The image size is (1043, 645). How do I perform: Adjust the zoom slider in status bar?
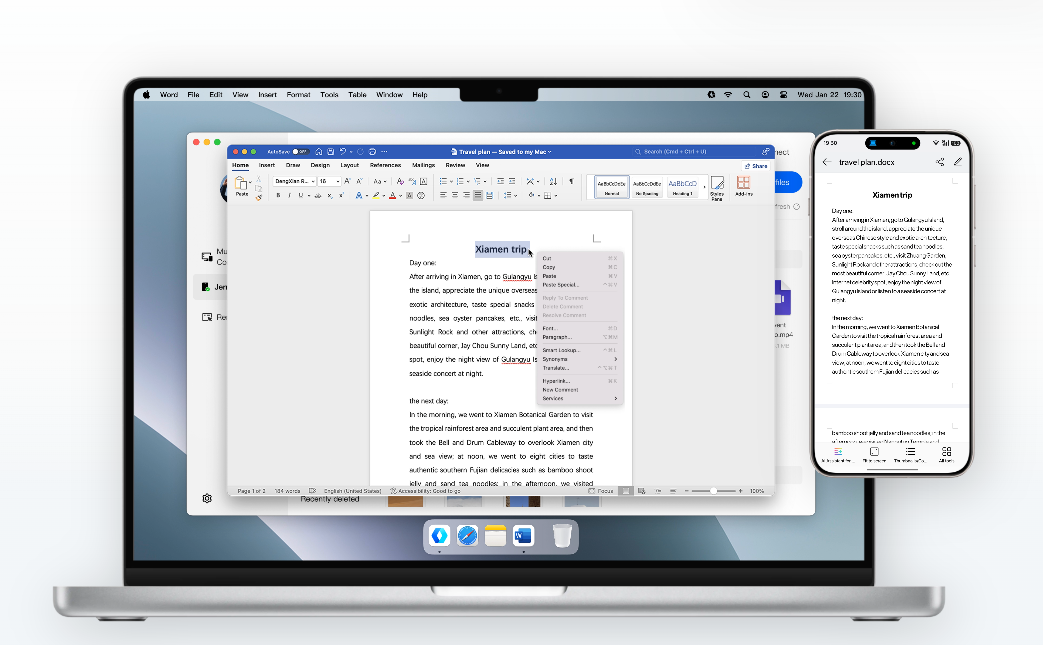712,491
